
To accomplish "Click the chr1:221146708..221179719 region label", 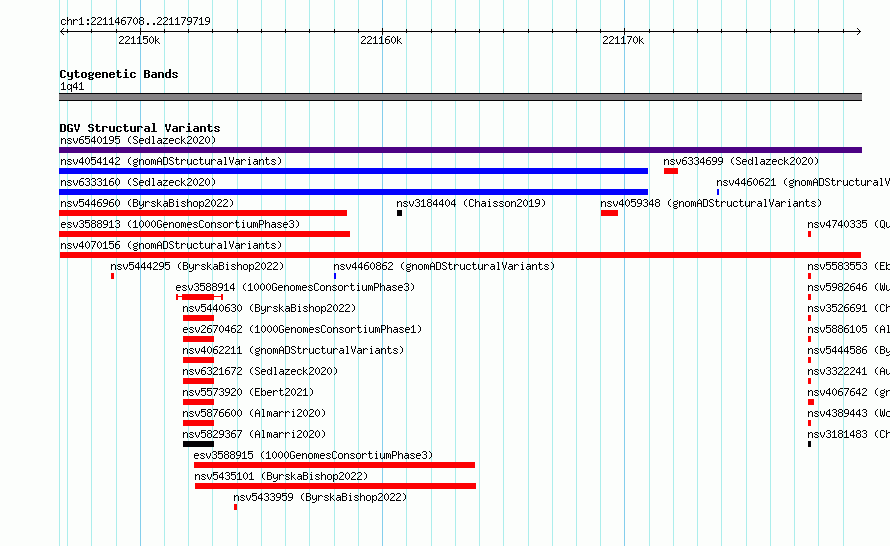I will [135, 21].
